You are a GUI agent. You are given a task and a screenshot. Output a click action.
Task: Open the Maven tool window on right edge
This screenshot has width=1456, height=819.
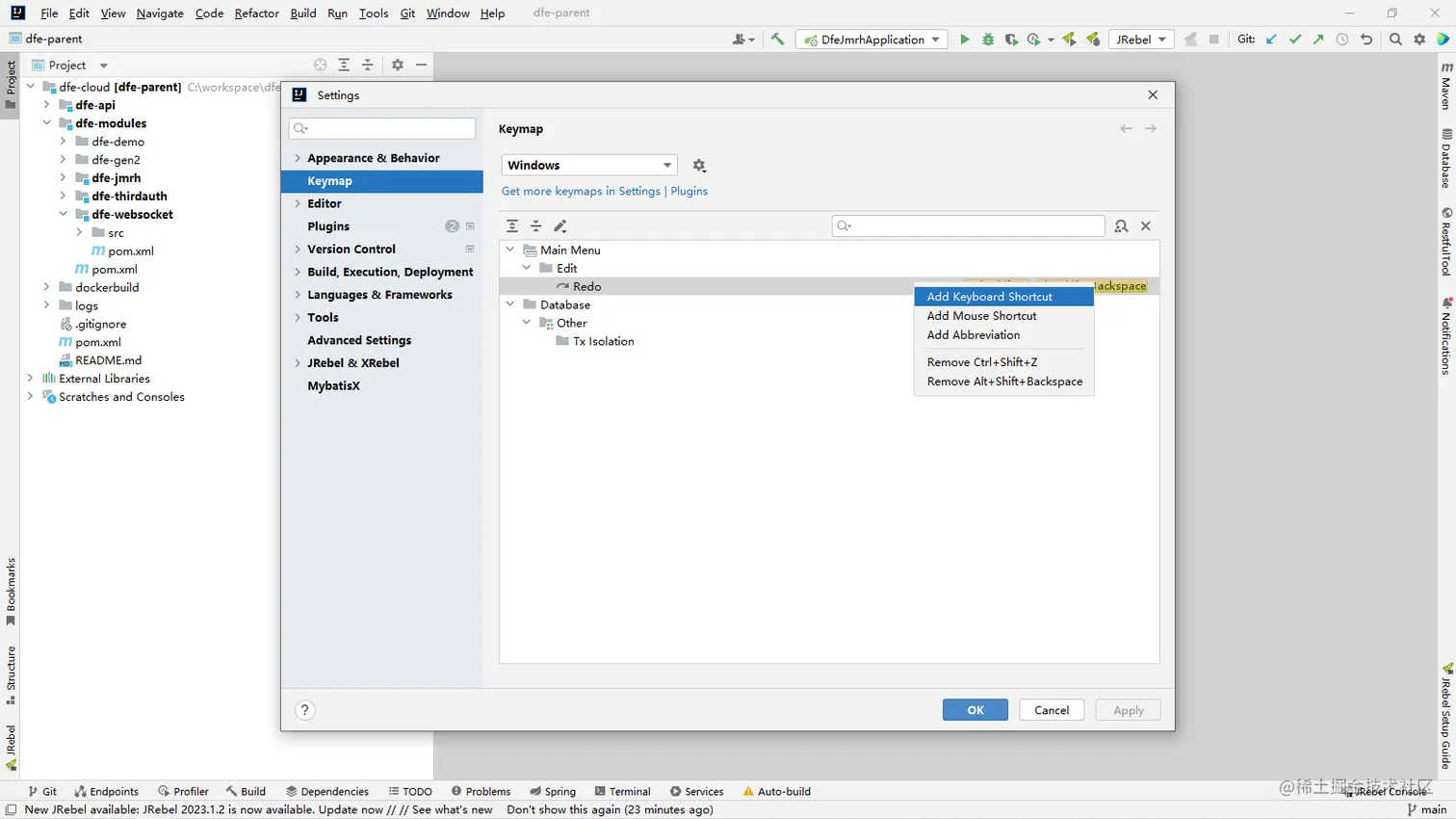1446,87
